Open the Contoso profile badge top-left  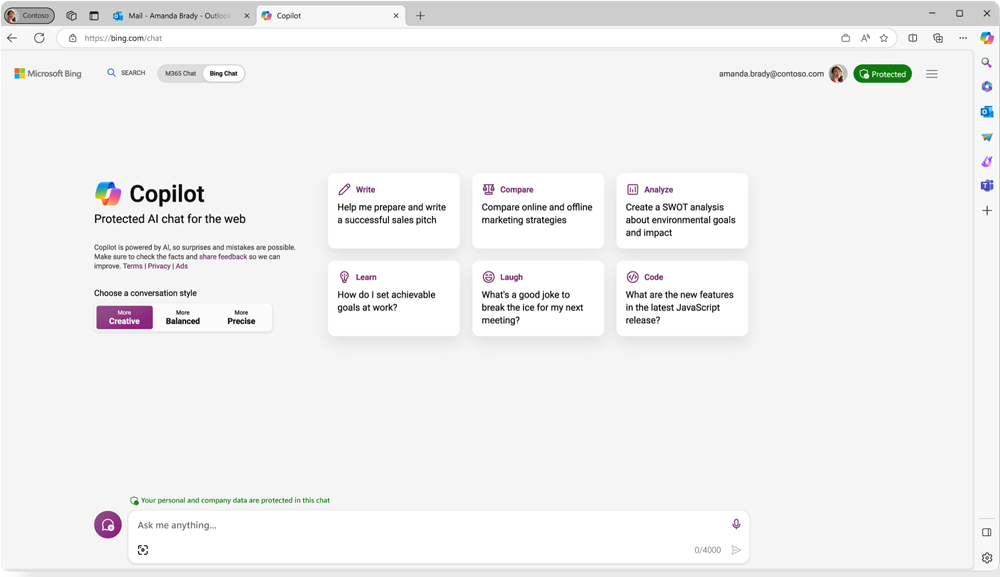coord(30,14)
